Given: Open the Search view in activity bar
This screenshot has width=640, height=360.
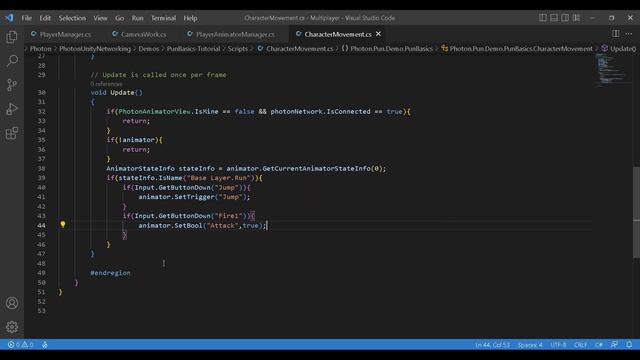Looking at the screenshot, I should [12, 61].
